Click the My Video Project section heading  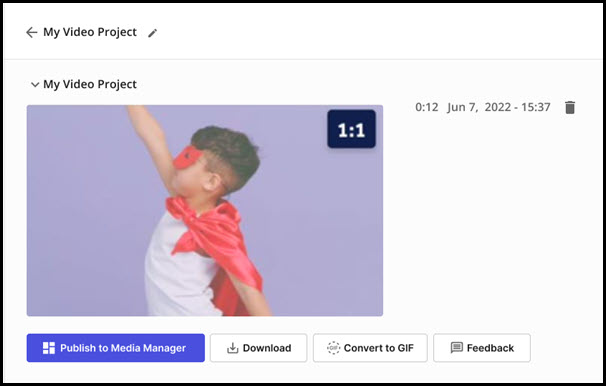point(90,84)
